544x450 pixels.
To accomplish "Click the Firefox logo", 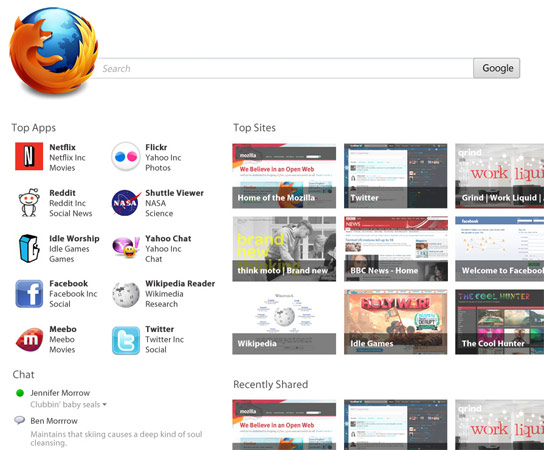I will [53, 51].
